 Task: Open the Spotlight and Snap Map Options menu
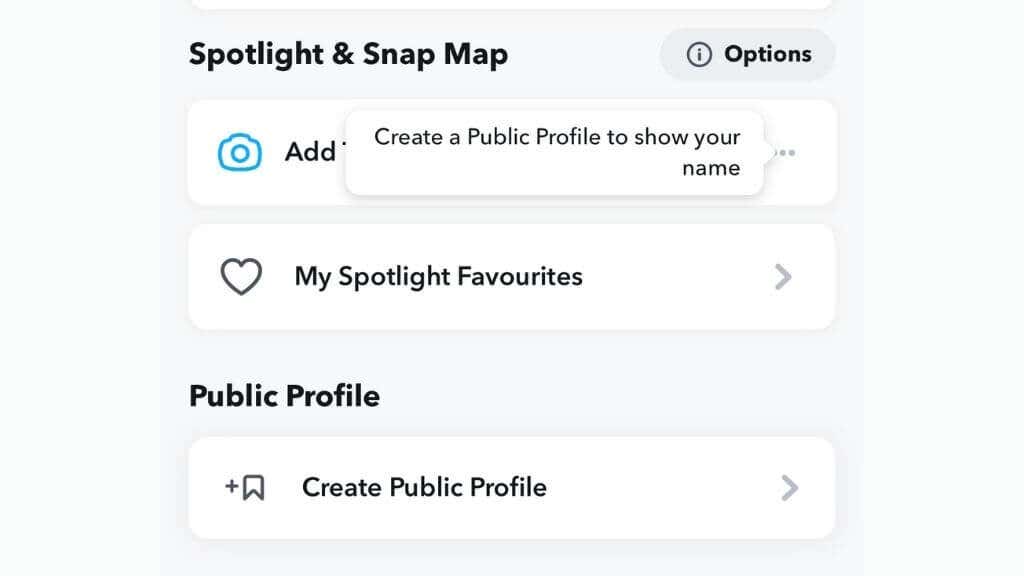tap(746, 54)
